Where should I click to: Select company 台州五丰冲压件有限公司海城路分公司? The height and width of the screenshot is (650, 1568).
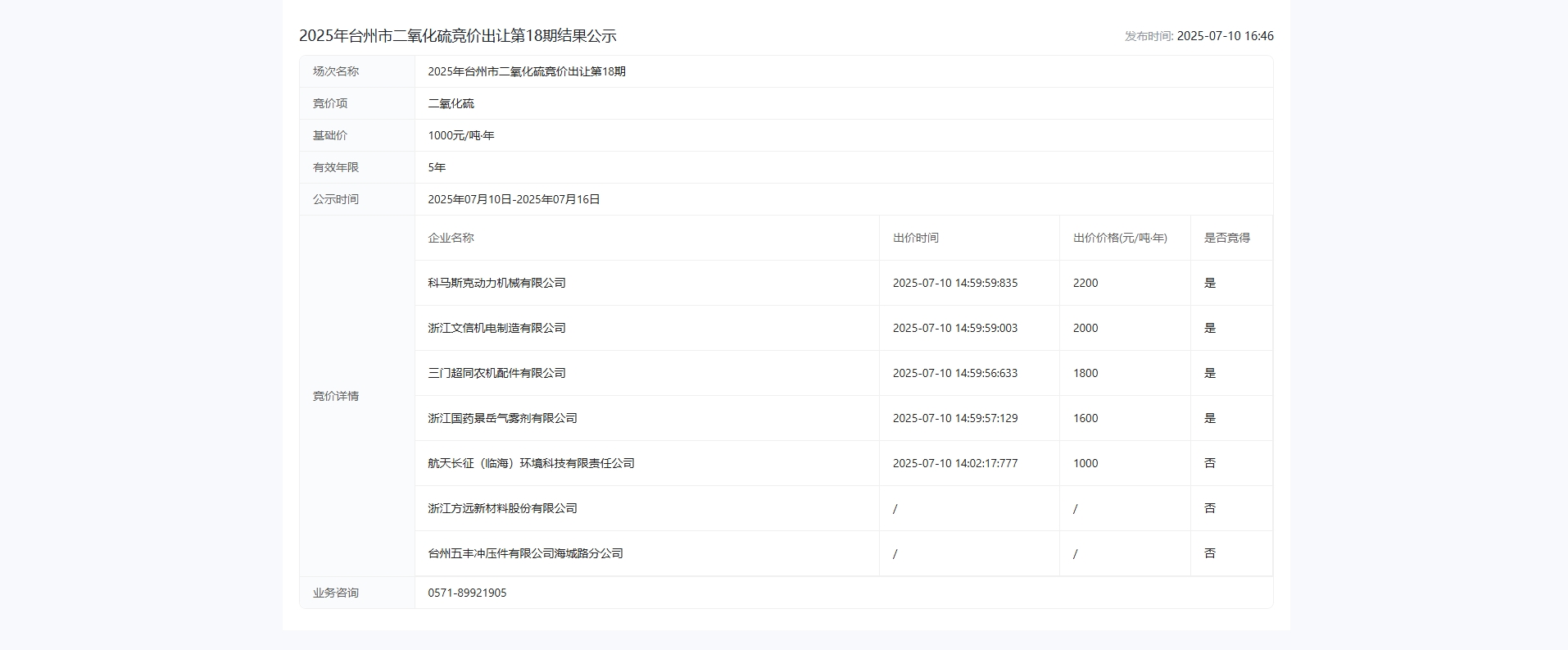[525, 553]
